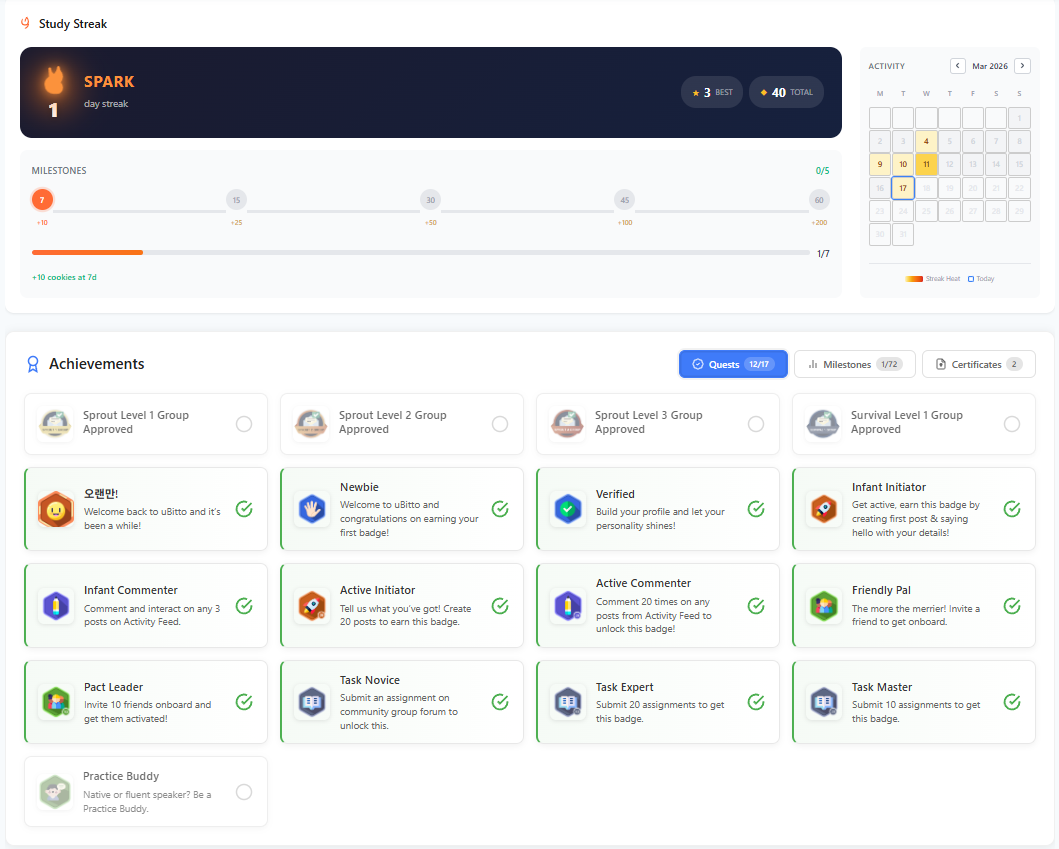Click the Infant Initiator badge icon
The height and width of the screenshot is (849, 1059).
coord(823,509)
